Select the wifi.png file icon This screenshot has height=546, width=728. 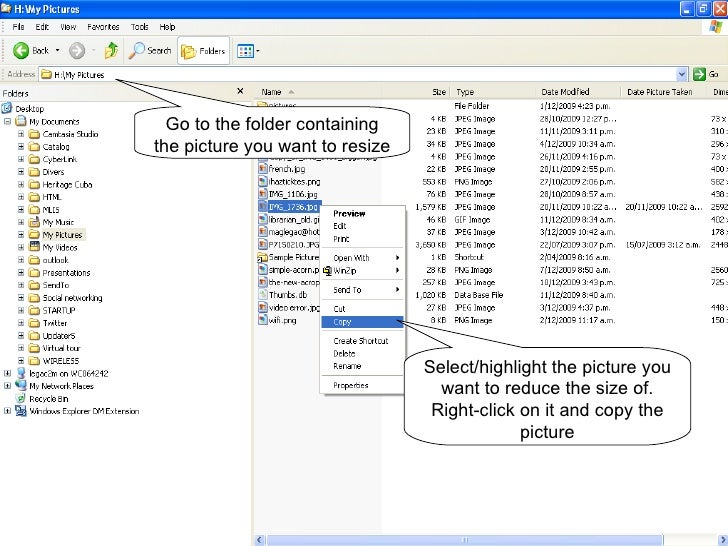point(263,320)
